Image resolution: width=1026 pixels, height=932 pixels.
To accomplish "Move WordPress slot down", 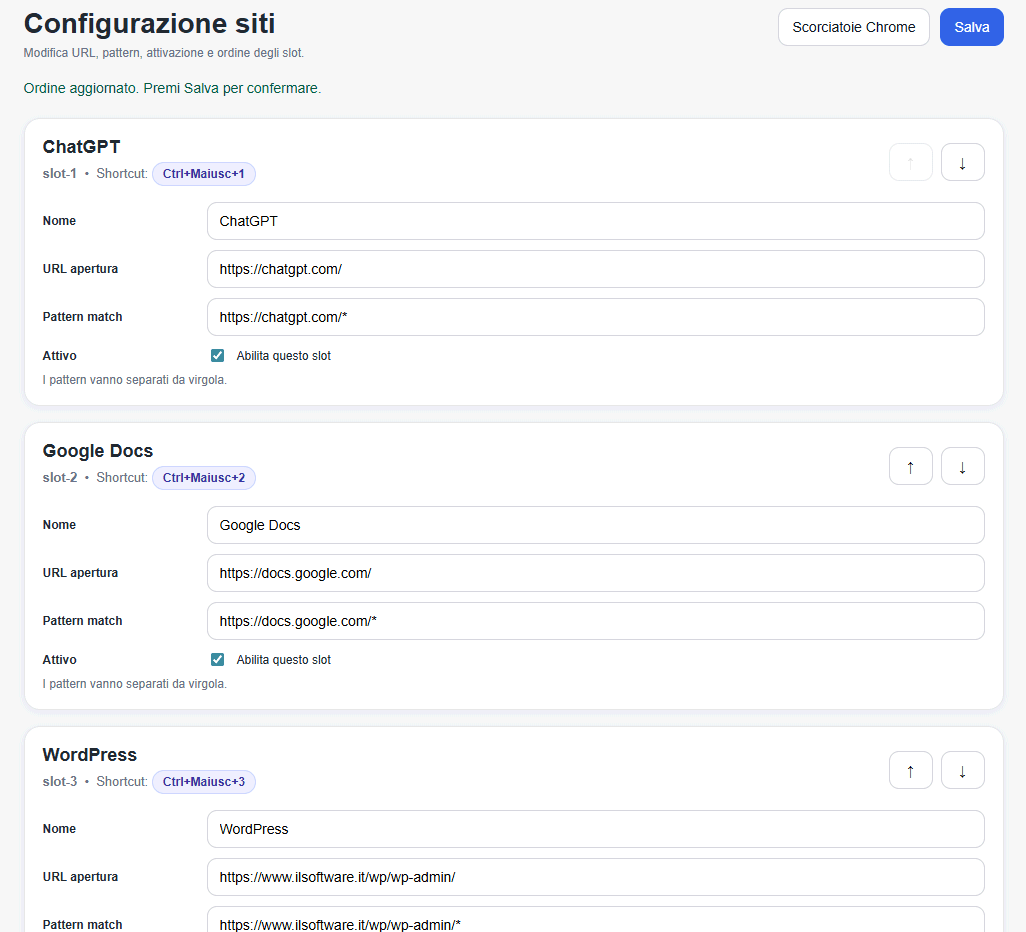I will 962,770.
